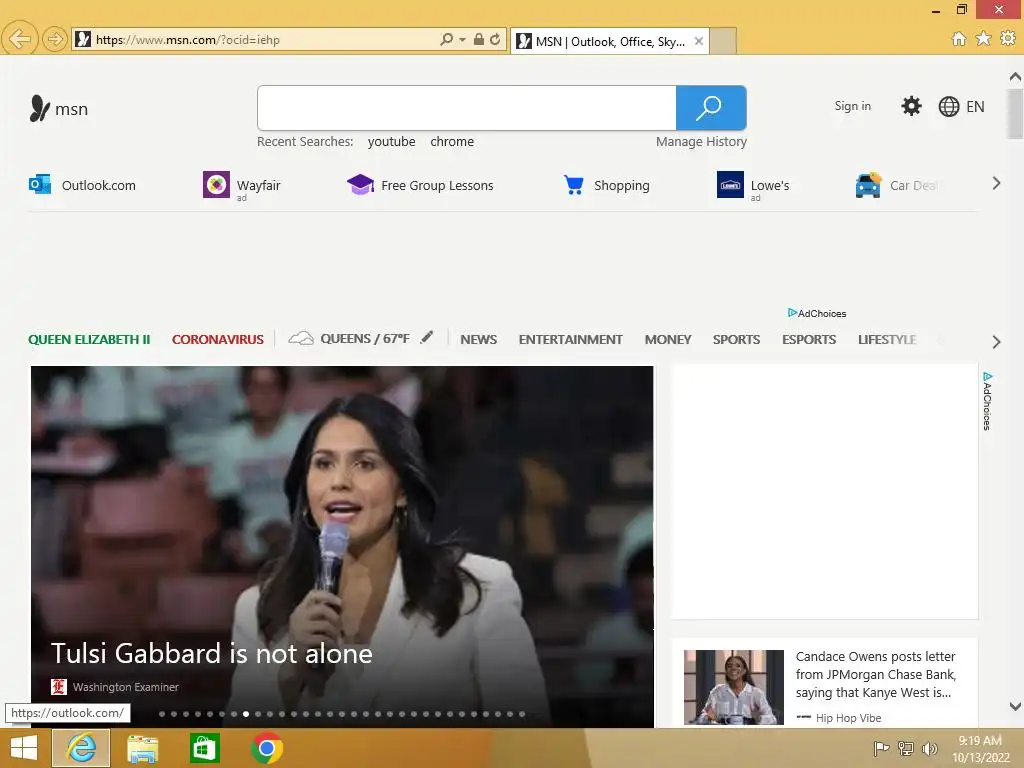This screenshot has height=768, width=1024.
Task: Open the Wayfair ad shortcut icon
Action: (x=216, y=185)
